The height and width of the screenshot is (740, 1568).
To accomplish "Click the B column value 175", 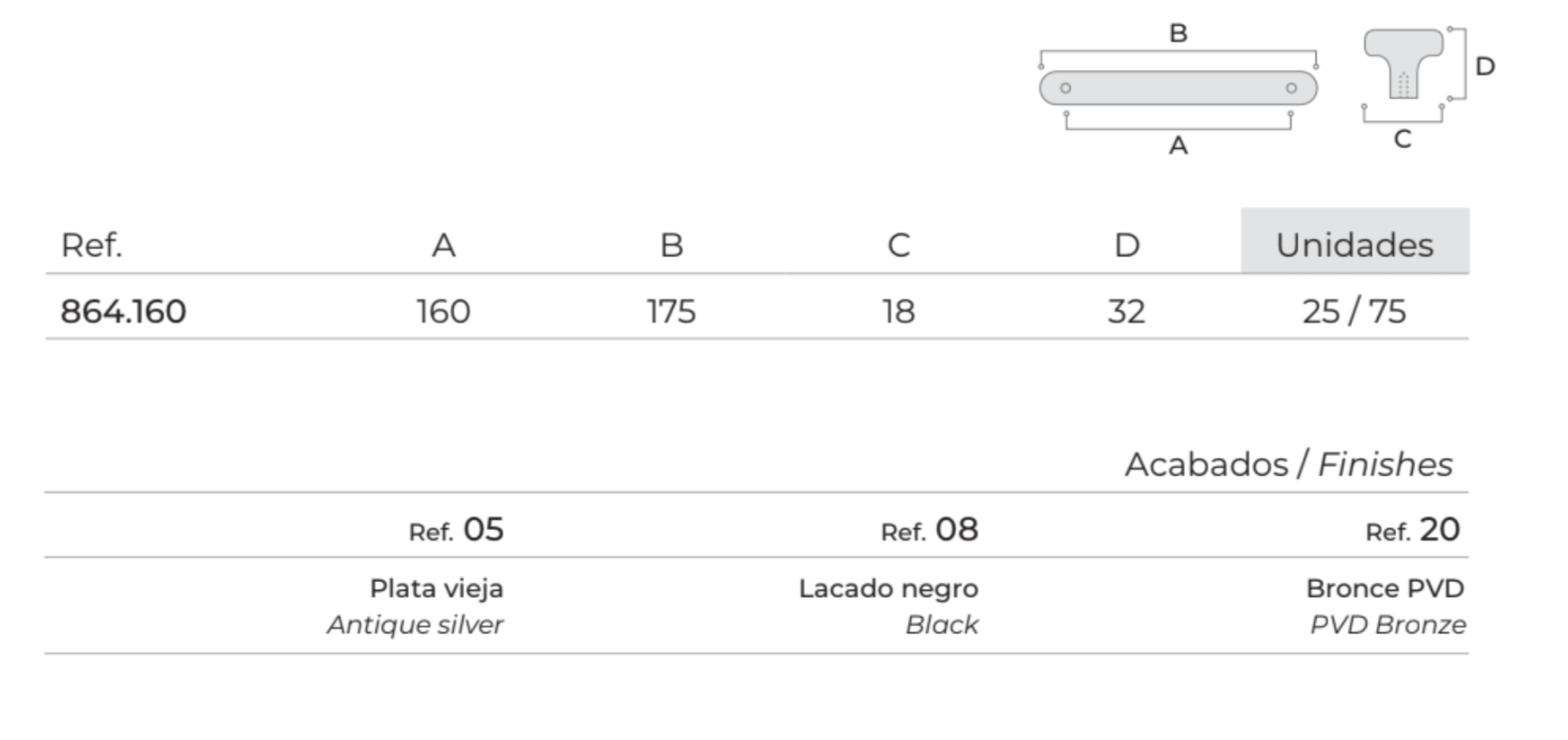I will (671, 311).
